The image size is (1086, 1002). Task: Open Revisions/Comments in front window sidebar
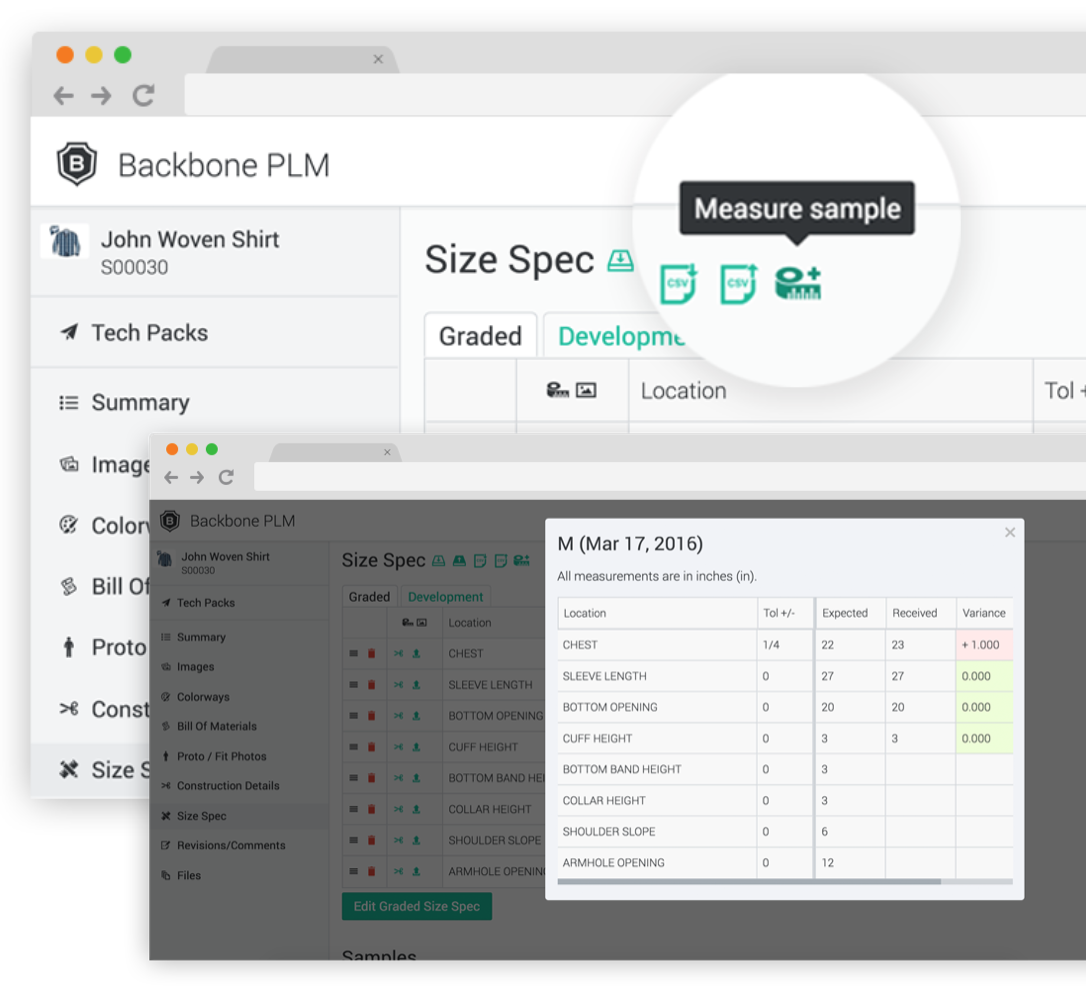tap(239, 845)
